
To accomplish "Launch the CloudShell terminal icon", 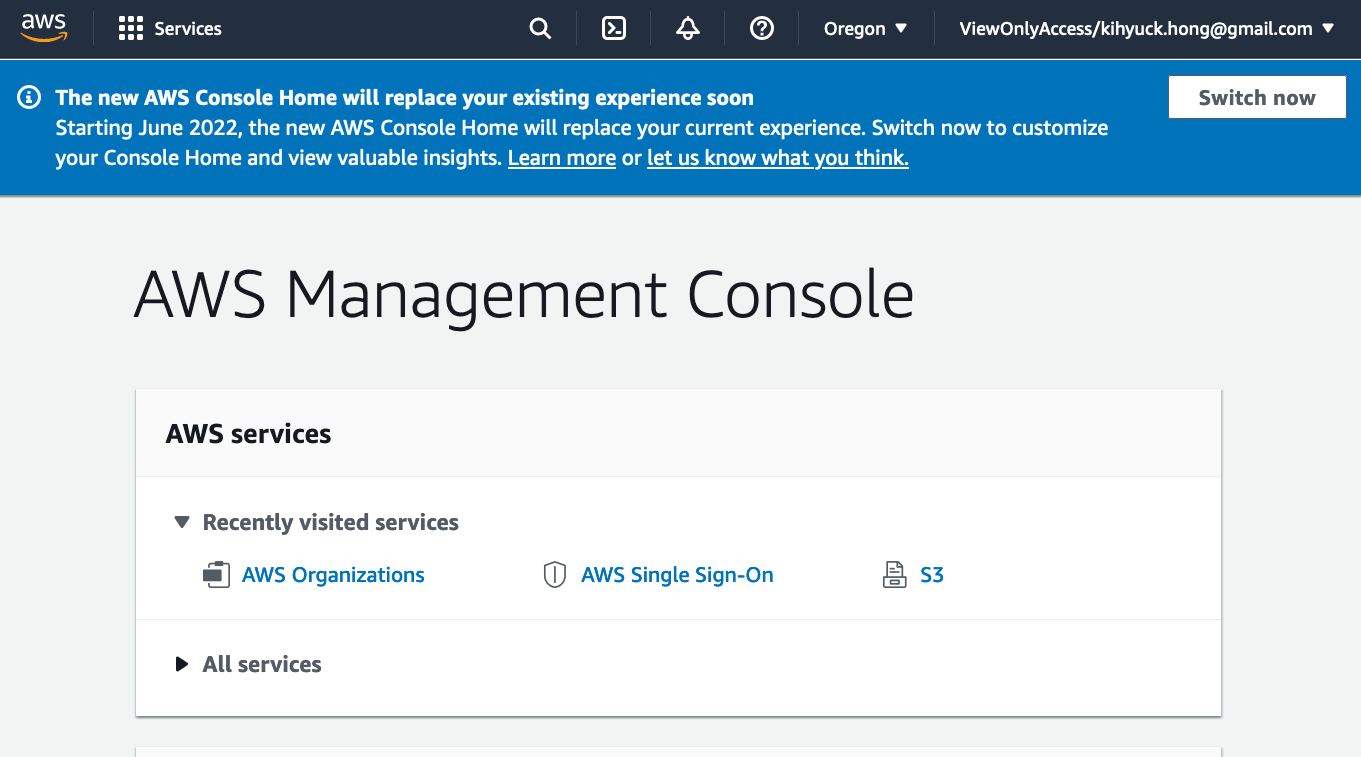I will [614, 29].
